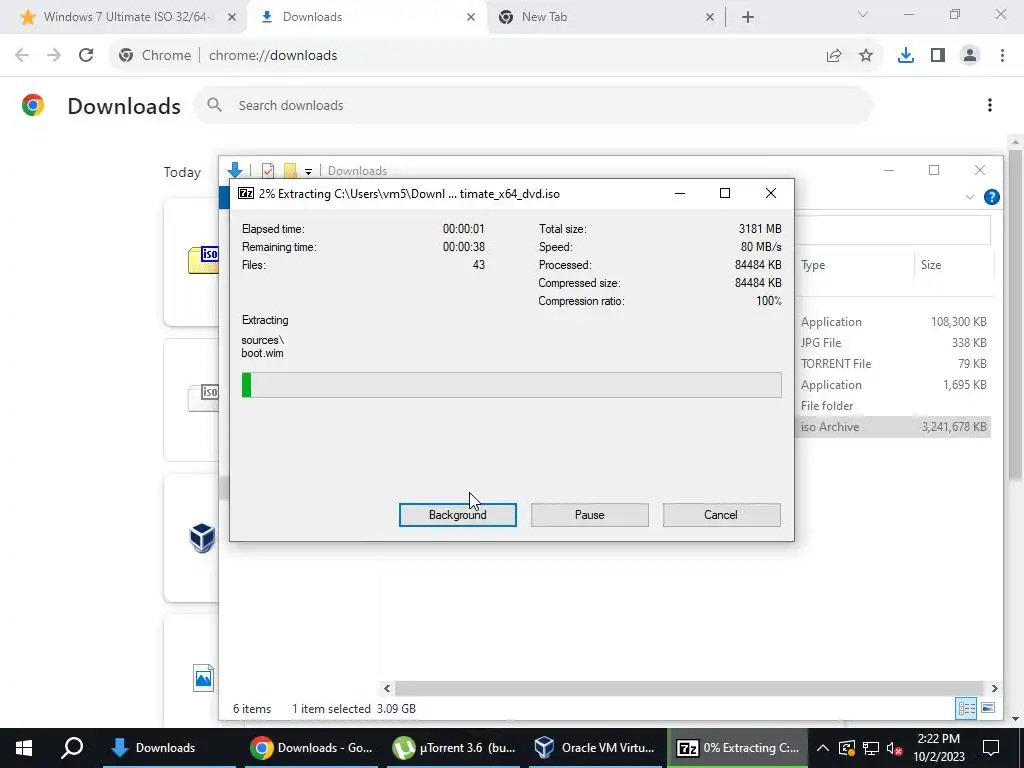Open the notification center
Screen dimensions: 1024x768
click(x=991, y=748)
